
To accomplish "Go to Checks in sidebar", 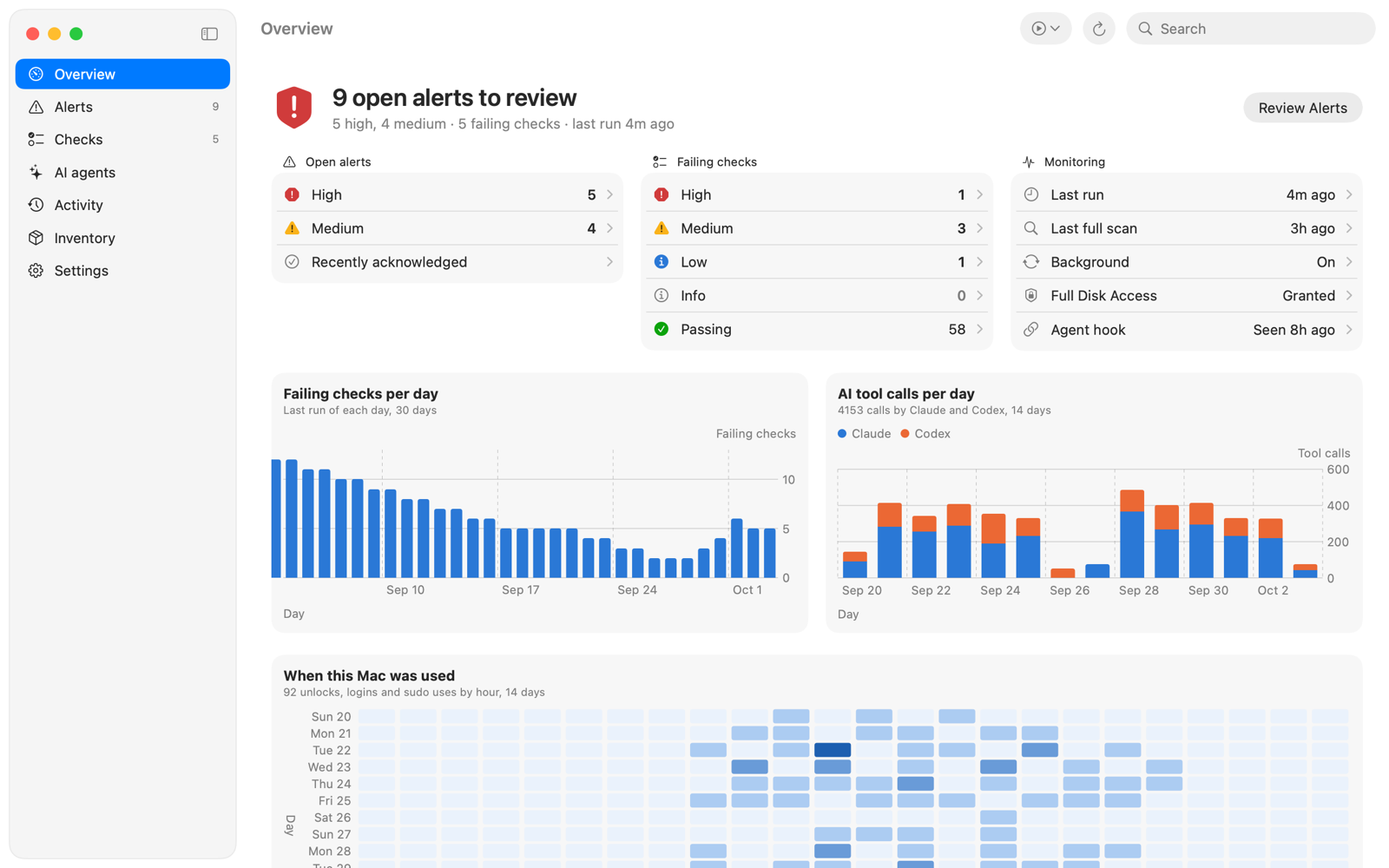I will click(122, 140).
